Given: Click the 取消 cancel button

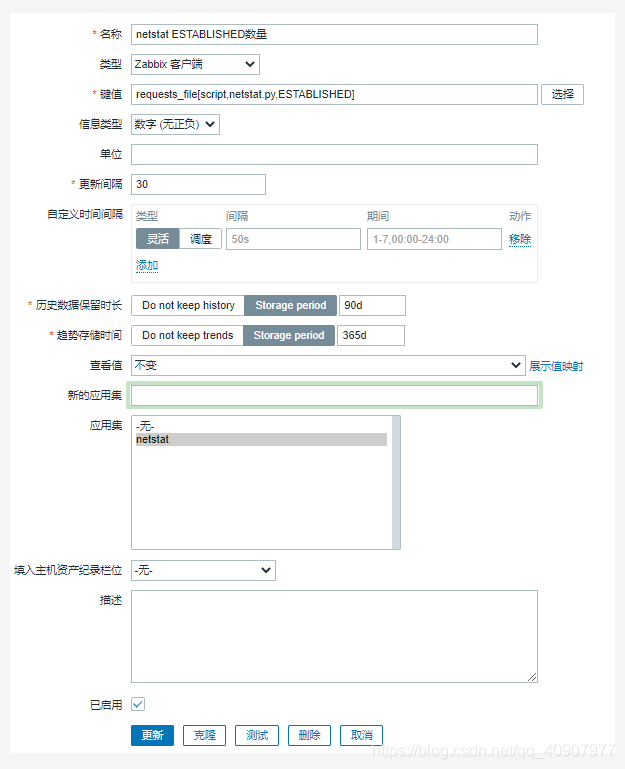Looking at the screenshot, I should 361,735.
